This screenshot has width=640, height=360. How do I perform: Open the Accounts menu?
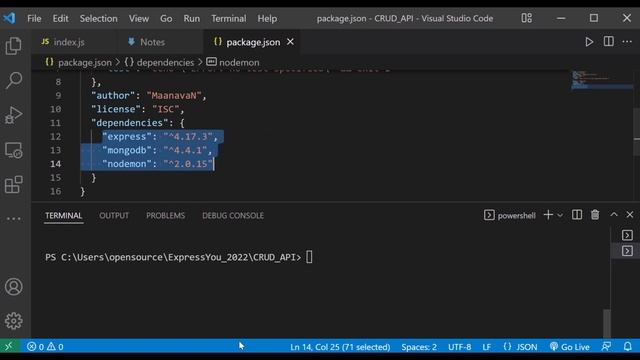coord(13,287)
